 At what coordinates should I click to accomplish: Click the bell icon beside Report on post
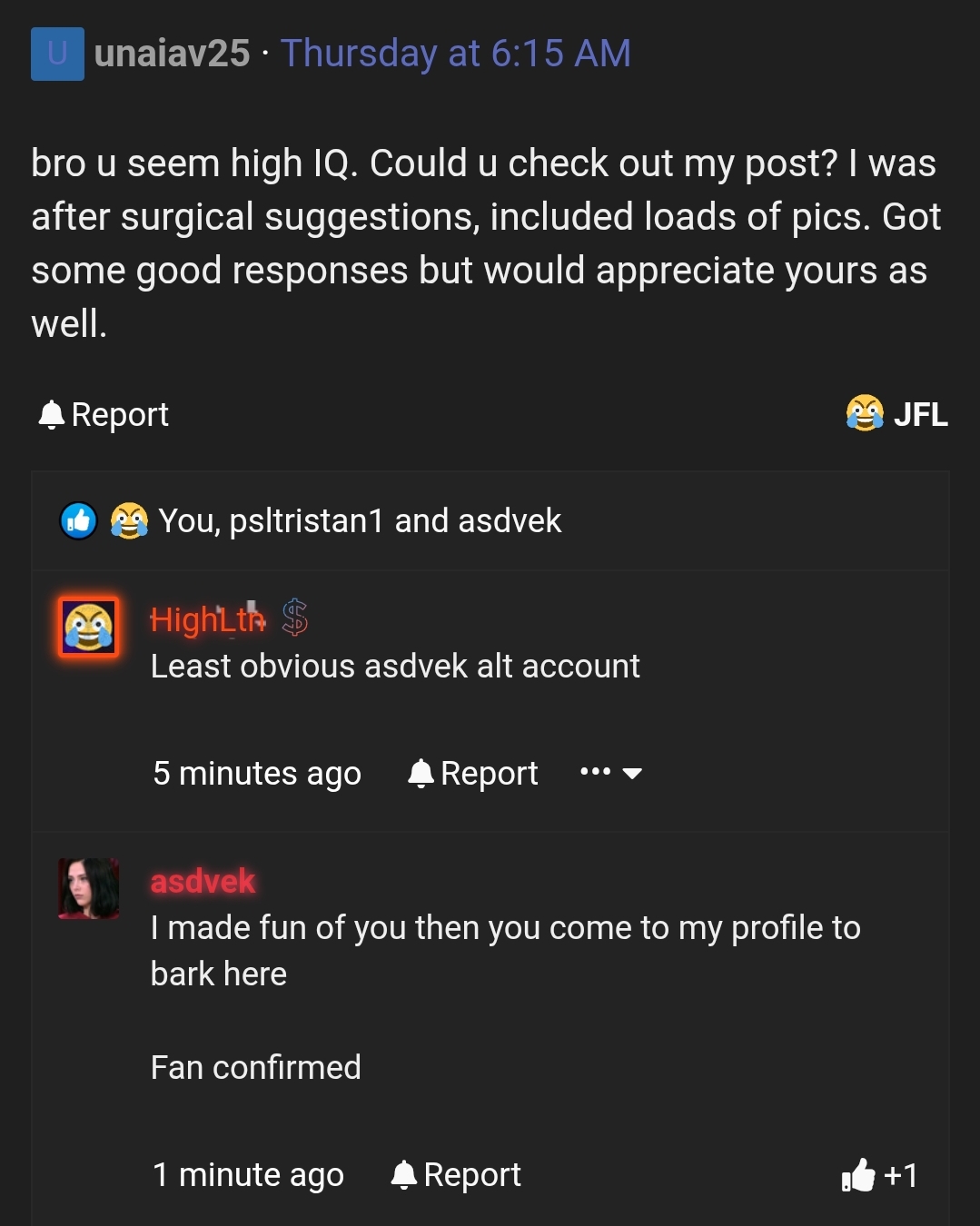[53, 414]
